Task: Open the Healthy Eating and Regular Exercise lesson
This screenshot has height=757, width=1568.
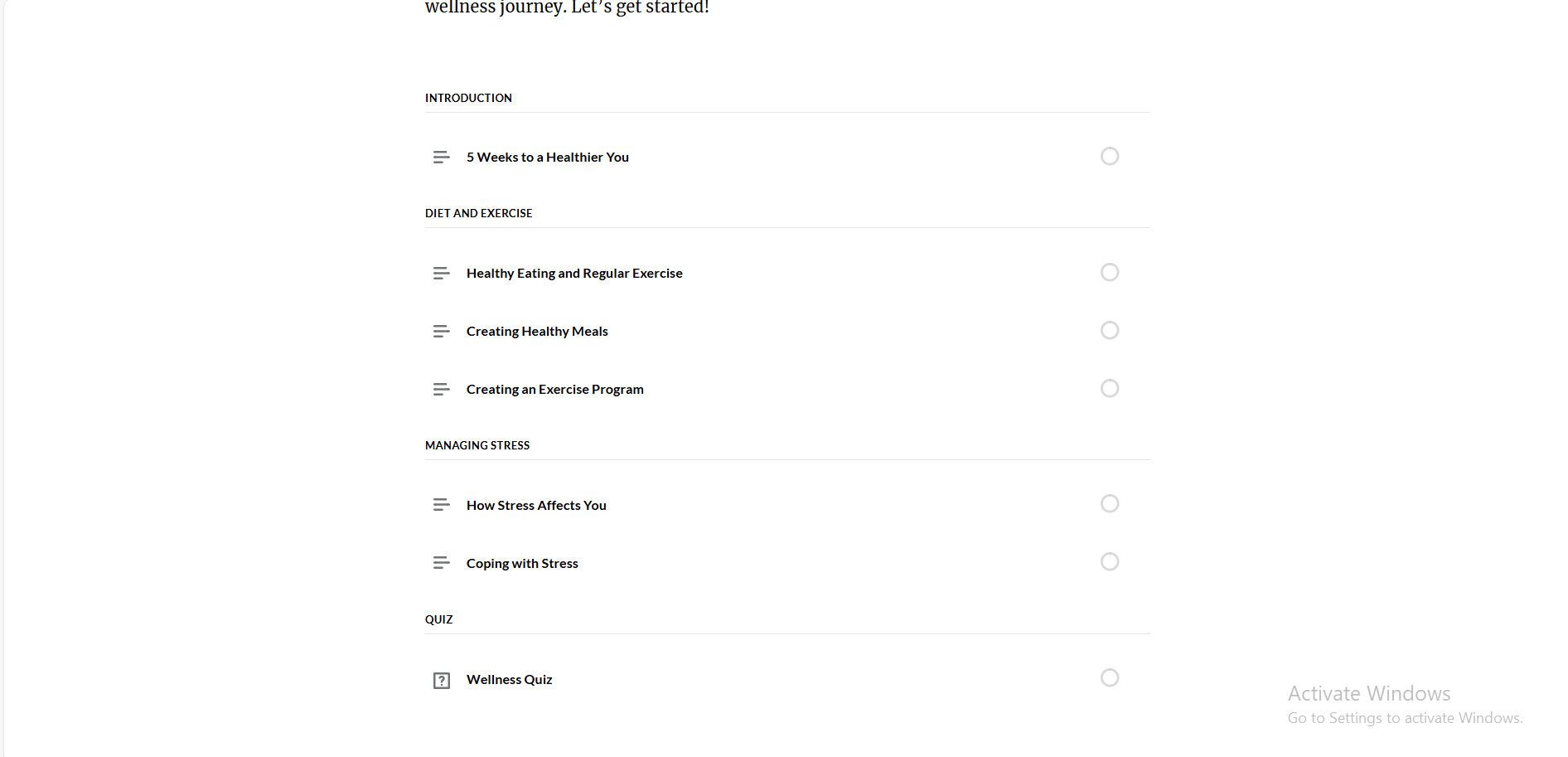Action: (574, 274)
